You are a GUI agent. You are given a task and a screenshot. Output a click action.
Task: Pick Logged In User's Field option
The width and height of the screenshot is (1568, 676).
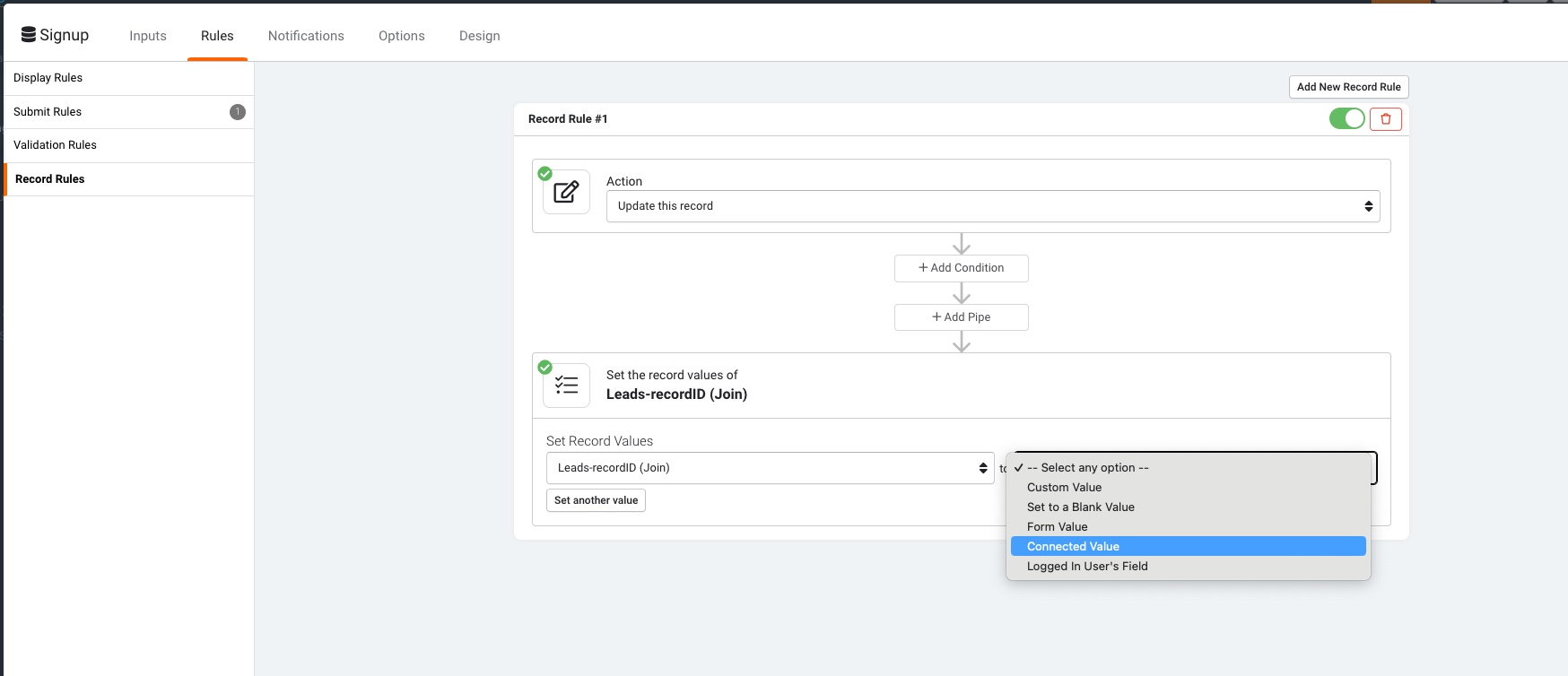pos(1189,567)
